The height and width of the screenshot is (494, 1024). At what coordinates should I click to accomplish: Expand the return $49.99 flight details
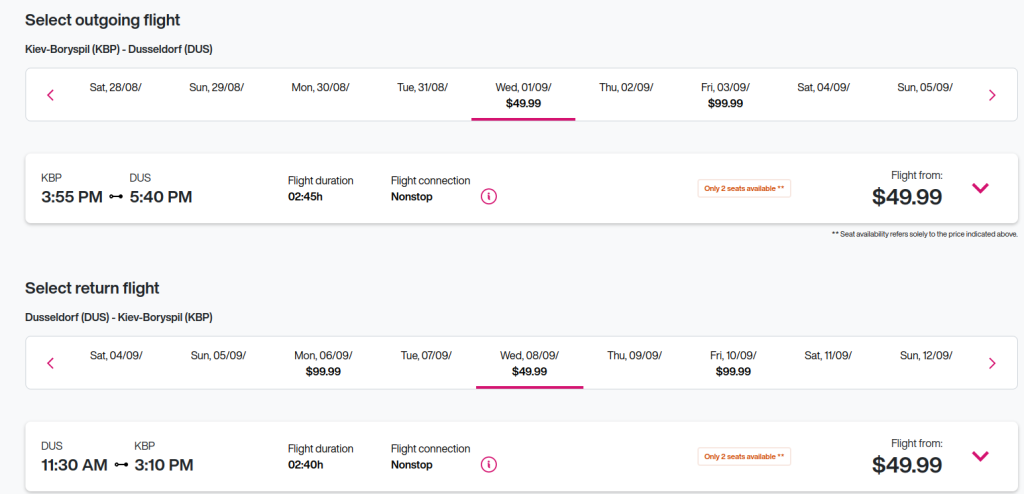pyautogui.click(x=980, y=456)
